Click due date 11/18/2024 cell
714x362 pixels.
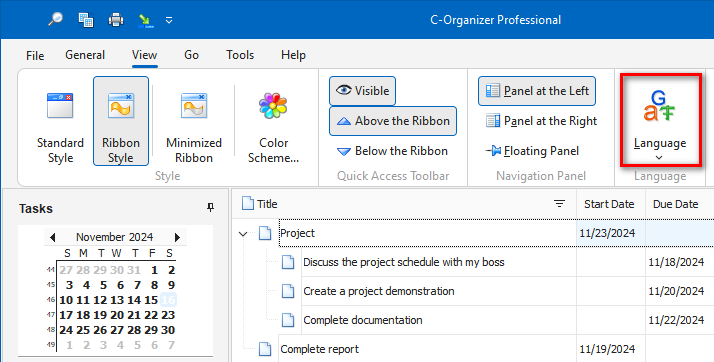(x=679, y=262)
